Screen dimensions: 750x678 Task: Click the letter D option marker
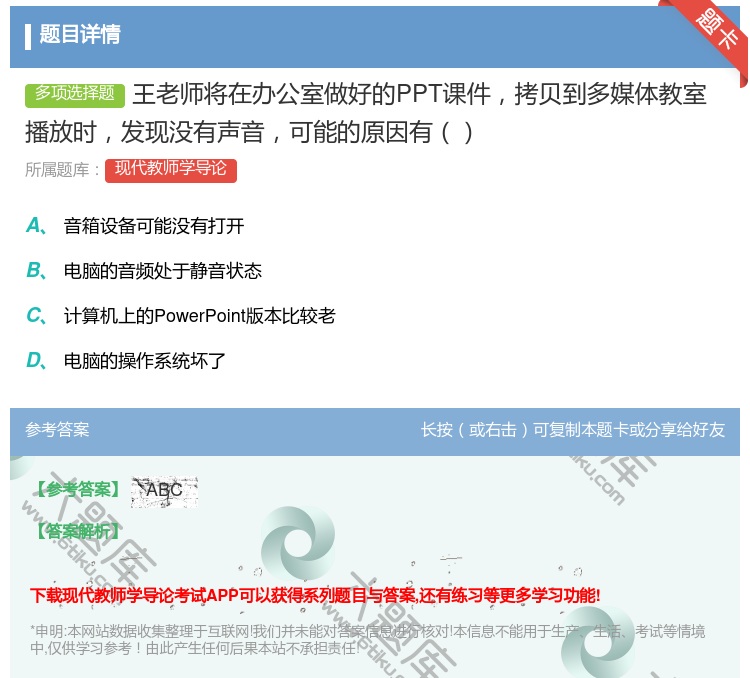click(36, 361)
